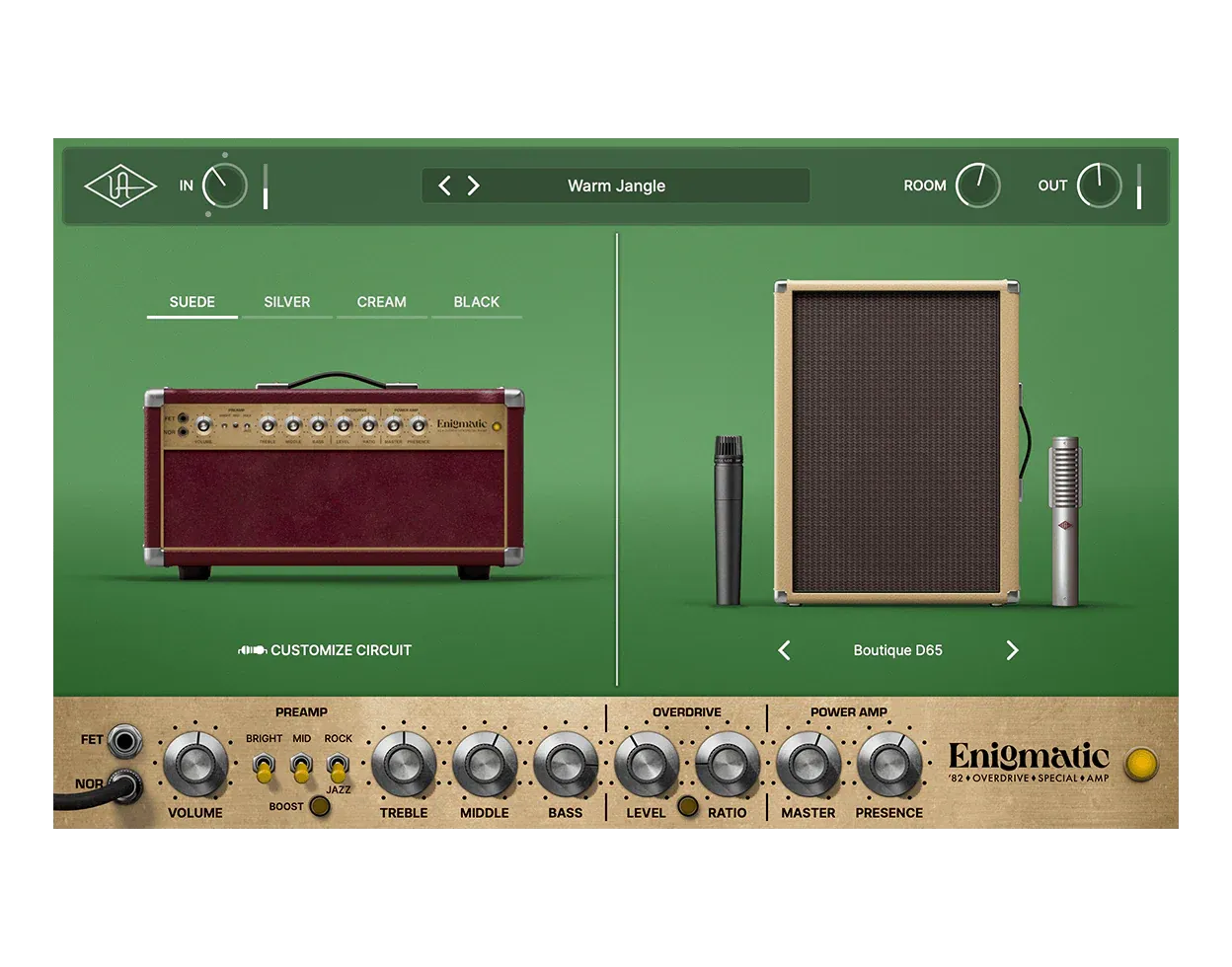Screen dimensions: 1232x967
Task: Click the overdrive LEVEL knob
Action: coord(647,765)
